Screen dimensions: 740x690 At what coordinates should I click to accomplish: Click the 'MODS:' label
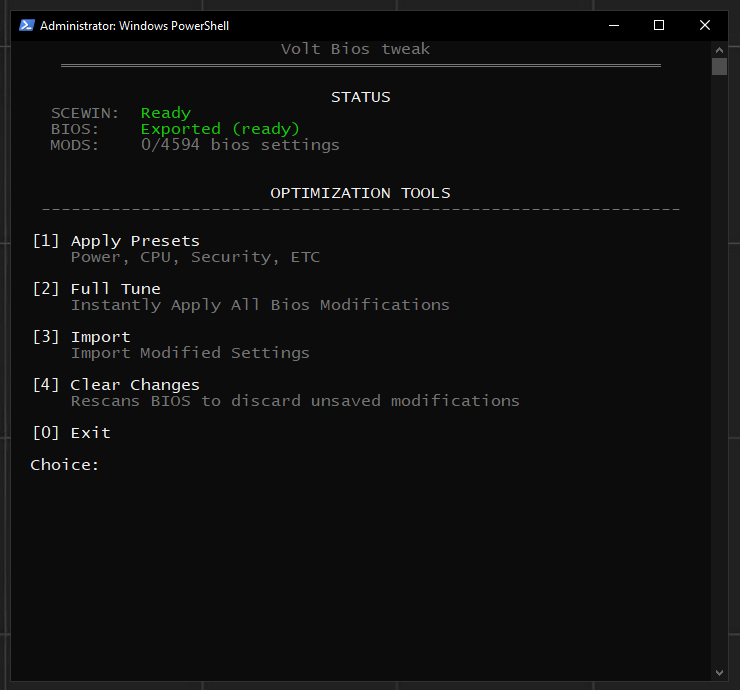(x=75, y=145)
